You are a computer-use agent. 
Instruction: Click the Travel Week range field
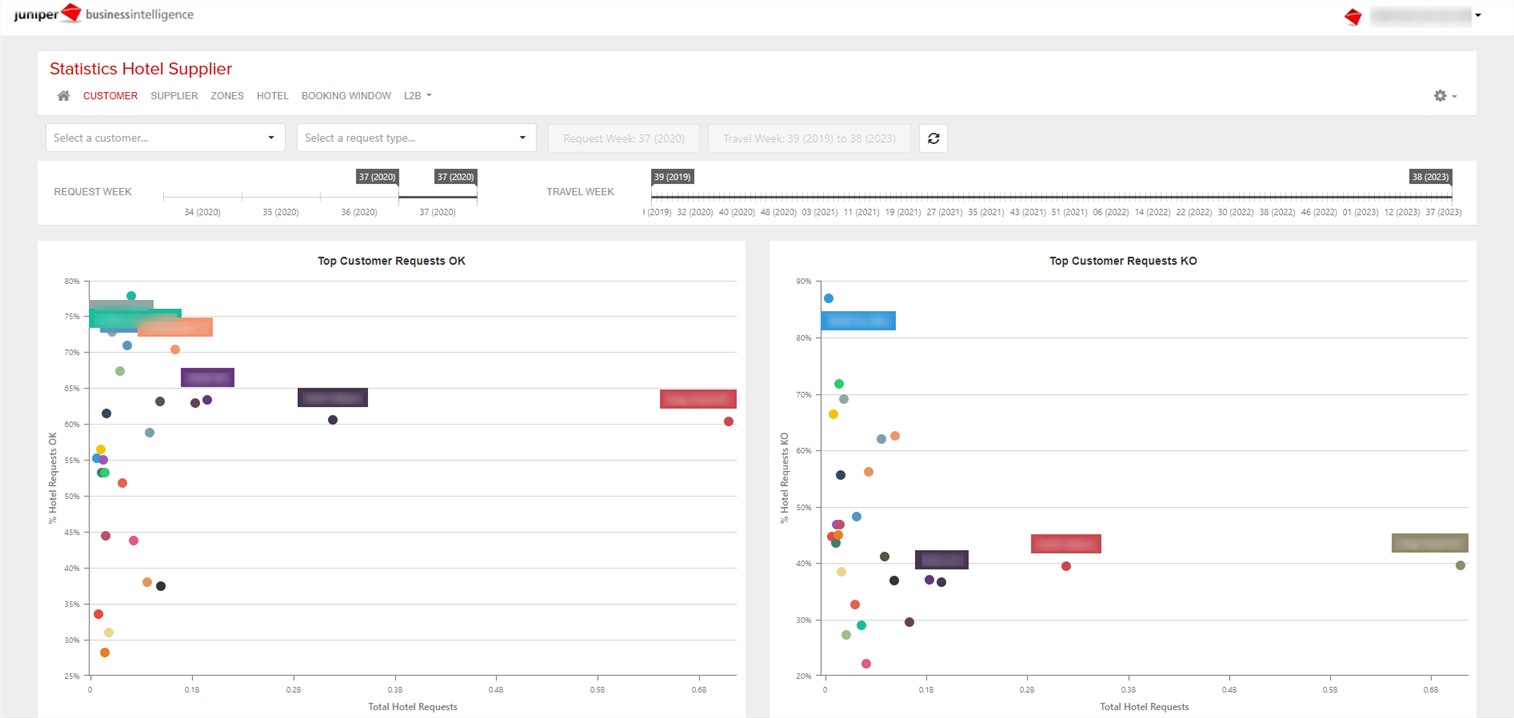(809, 138)
